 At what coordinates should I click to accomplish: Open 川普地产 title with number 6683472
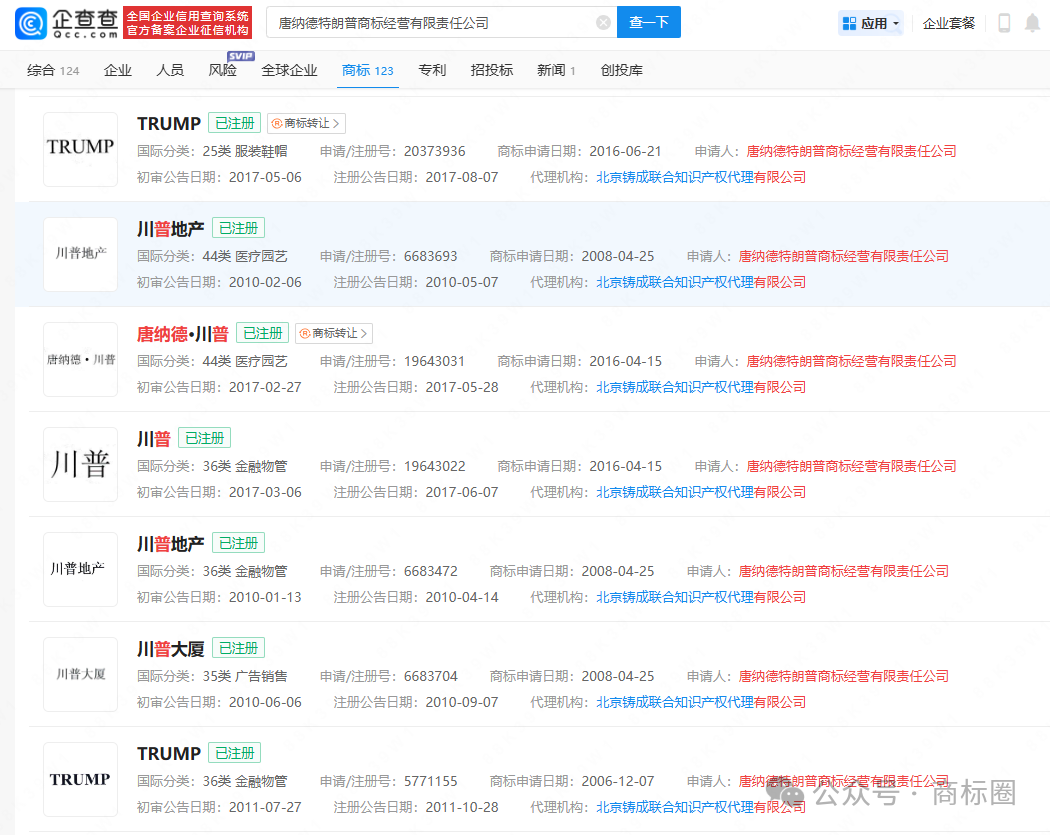coord(170,544)
